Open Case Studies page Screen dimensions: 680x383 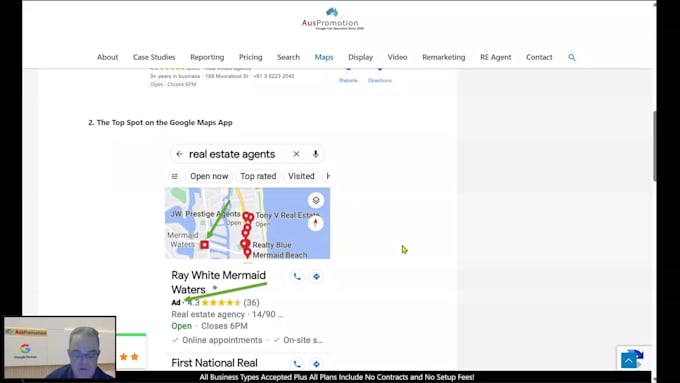(154, 57)
